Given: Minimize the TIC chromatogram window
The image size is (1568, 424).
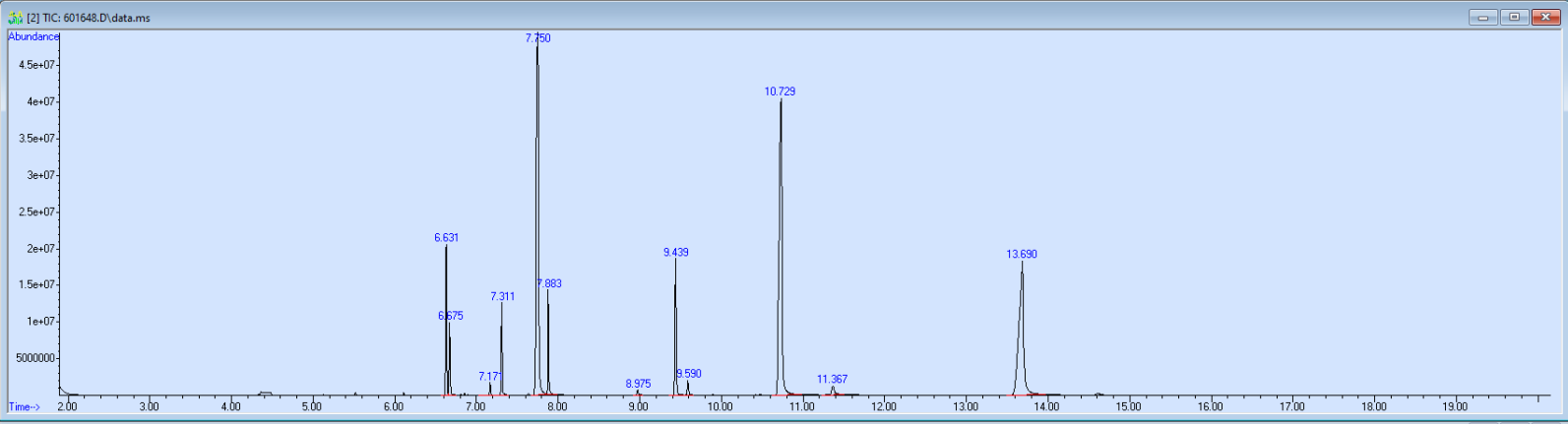Looking at the screenshot, I should click(1482, 17).
